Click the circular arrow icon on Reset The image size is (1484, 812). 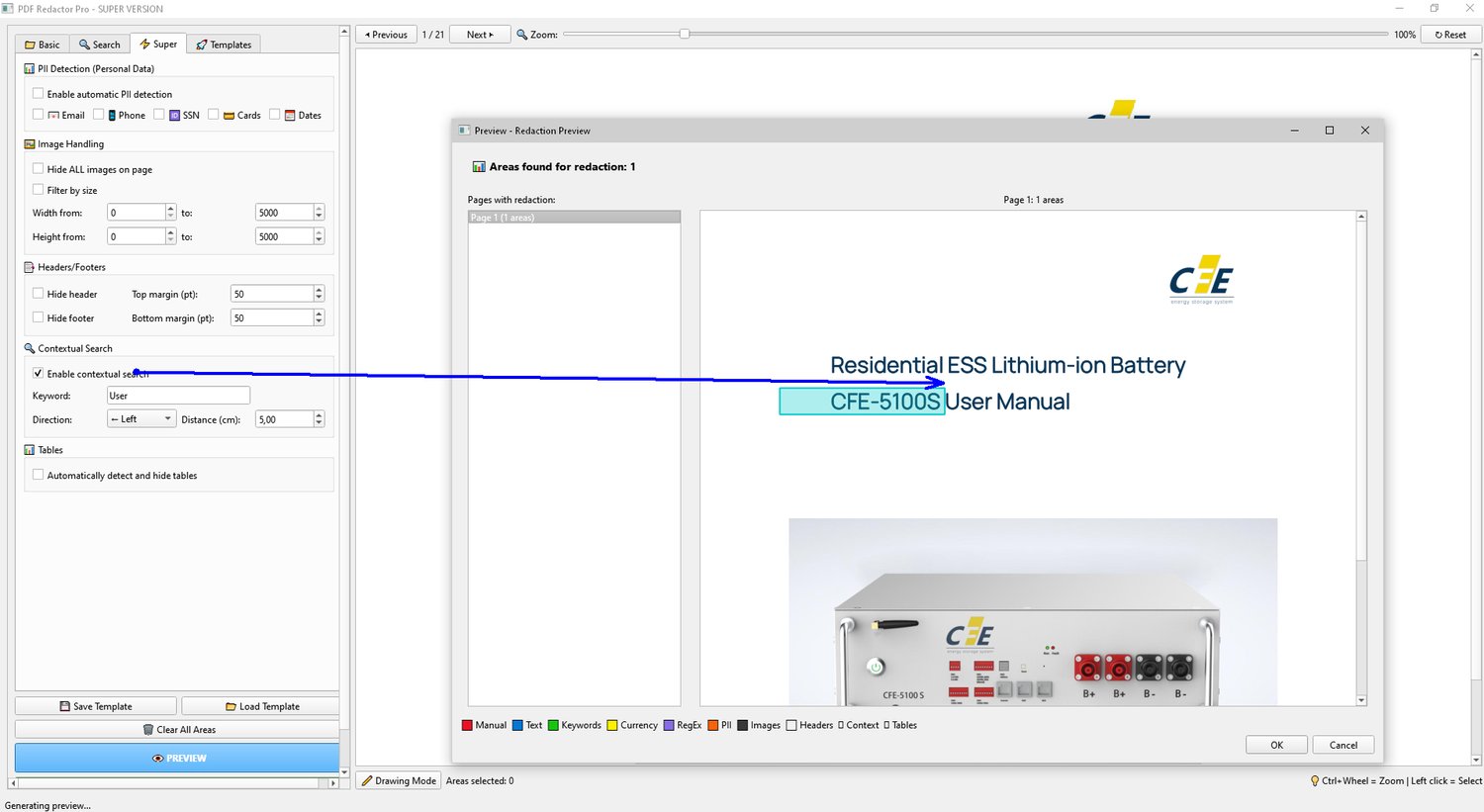[1438, 35]
